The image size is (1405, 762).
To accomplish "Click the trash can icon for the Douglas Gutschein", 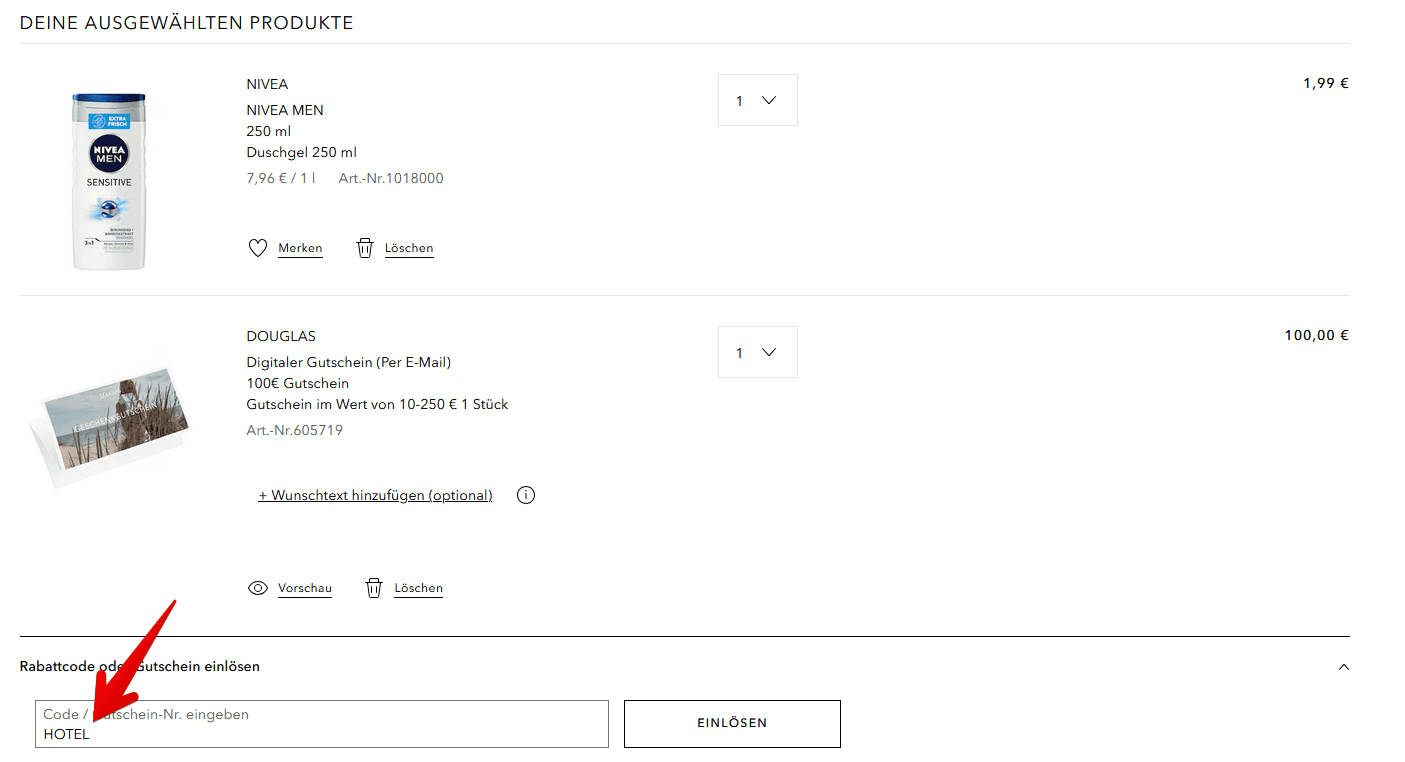I will tap(374, 588).
